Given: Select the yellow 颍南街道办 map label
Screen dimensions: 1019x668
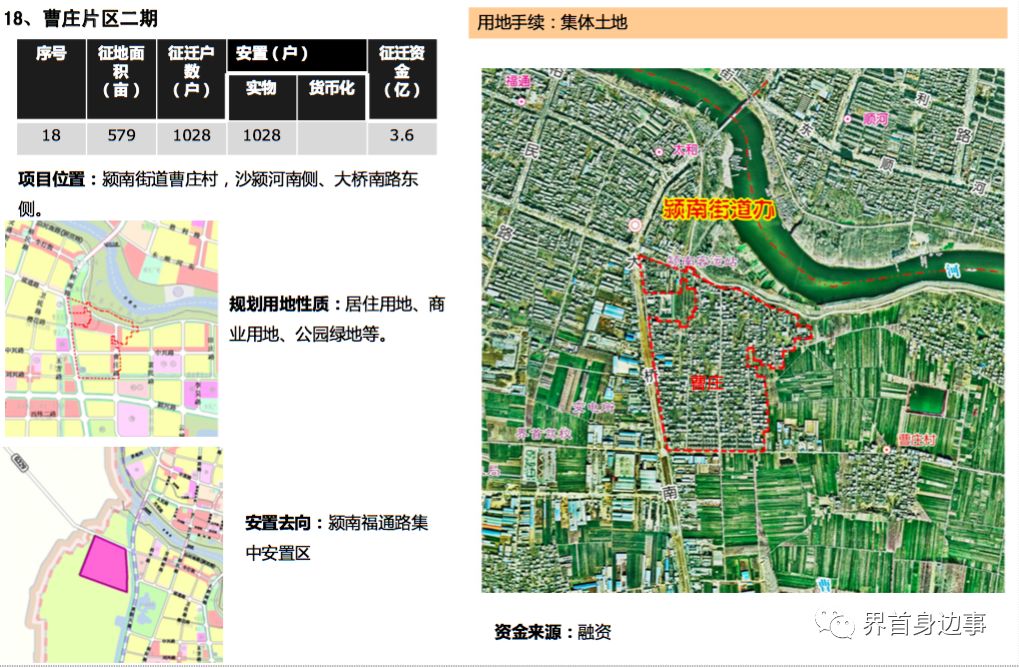Looking at the screenshot, I should [x=719, y=209].
